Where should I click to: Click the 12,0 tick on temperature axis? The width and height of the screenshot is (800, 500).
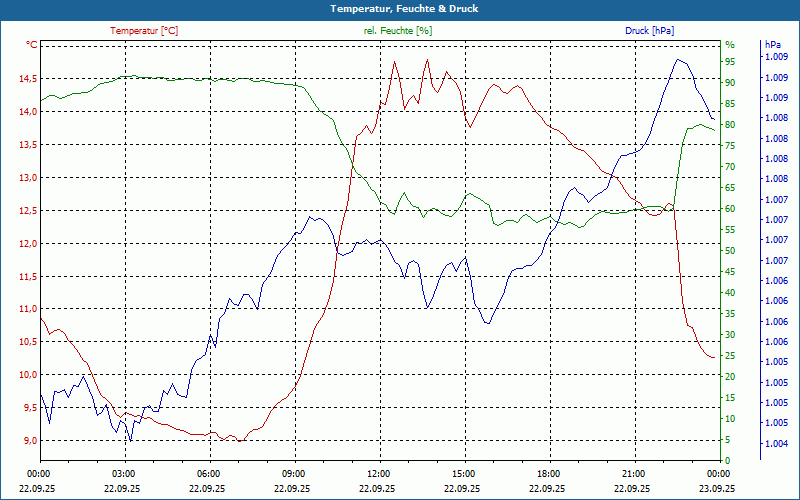pyautogui.click(x=28, y=243)
